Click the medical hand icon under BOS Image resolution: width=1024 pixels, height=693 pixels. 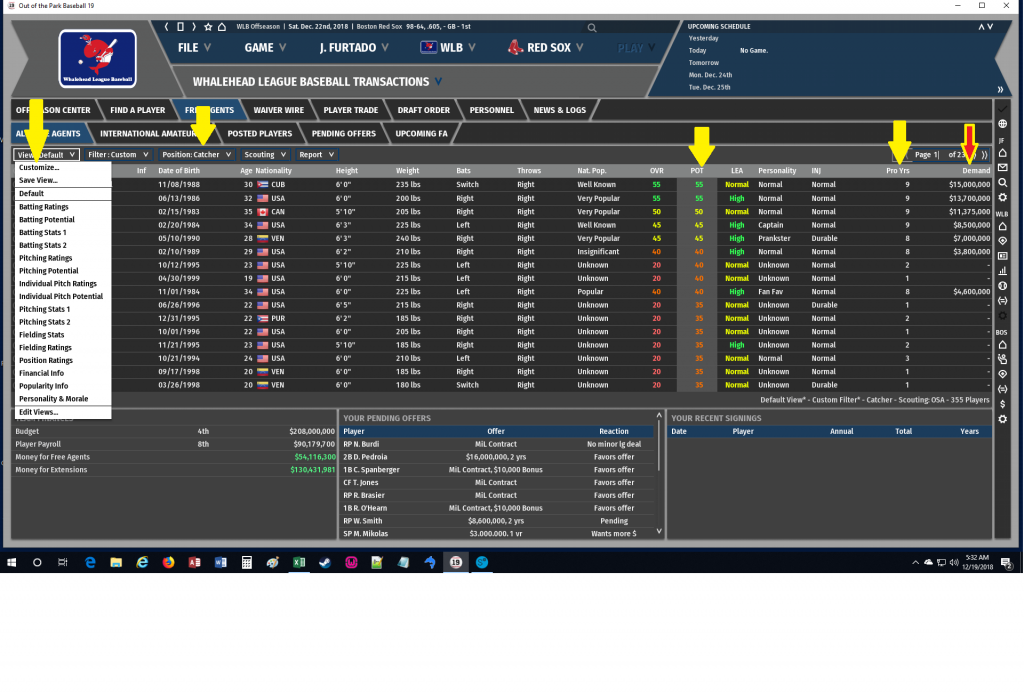tap(1002, 359)
